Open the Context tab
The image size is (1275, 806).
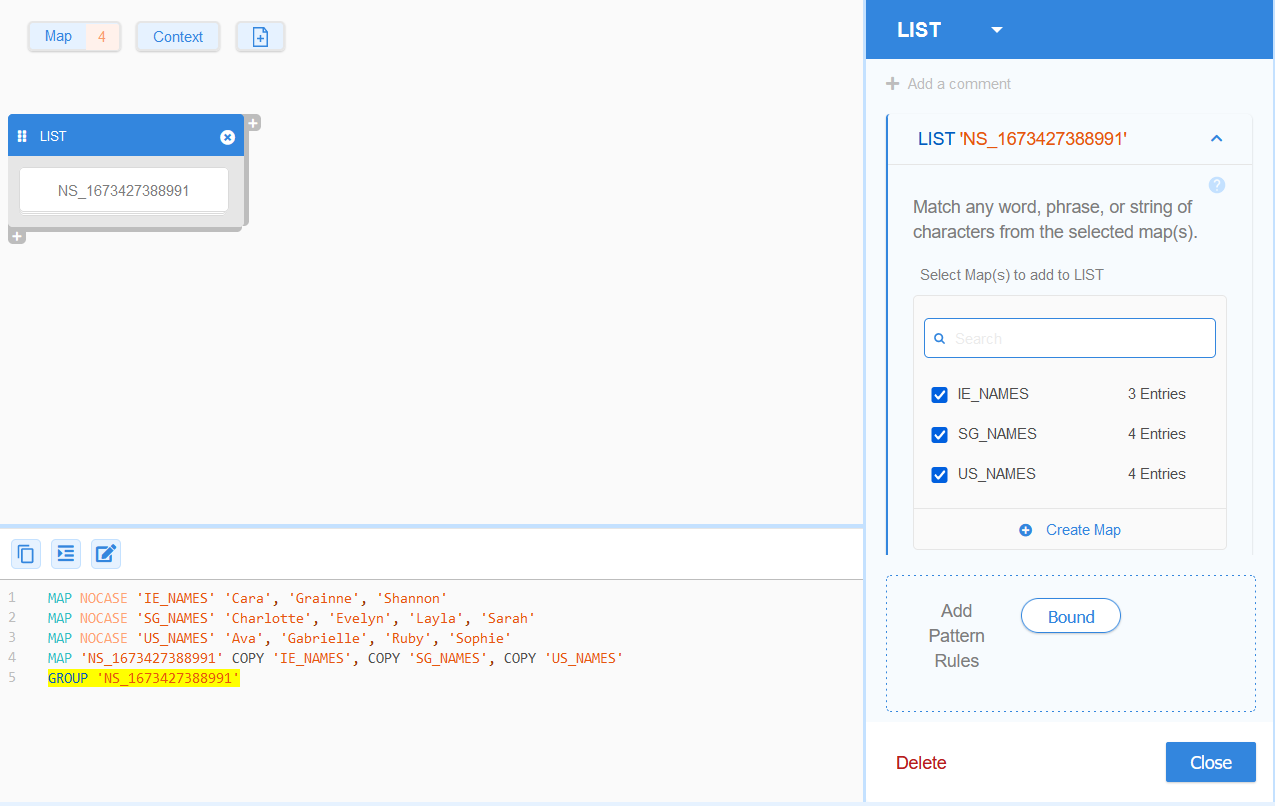click(x=178, y=37)
